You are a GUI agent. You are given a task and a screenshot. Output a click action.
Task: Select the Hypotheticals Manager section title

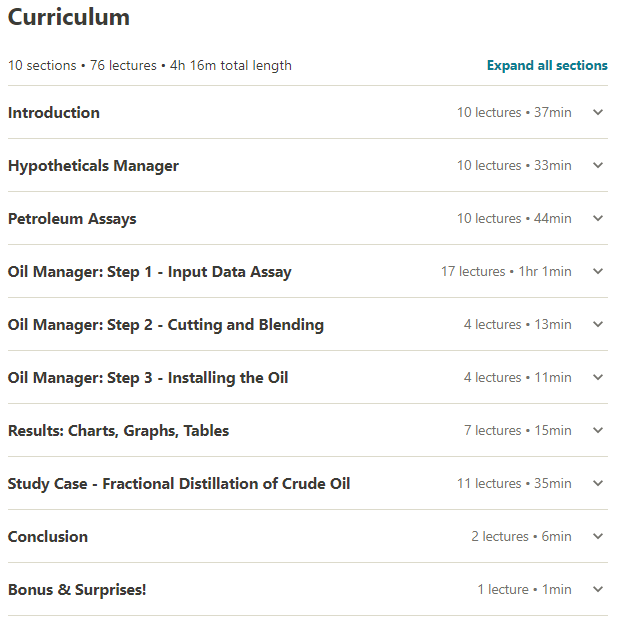click(x=93, y=166)
